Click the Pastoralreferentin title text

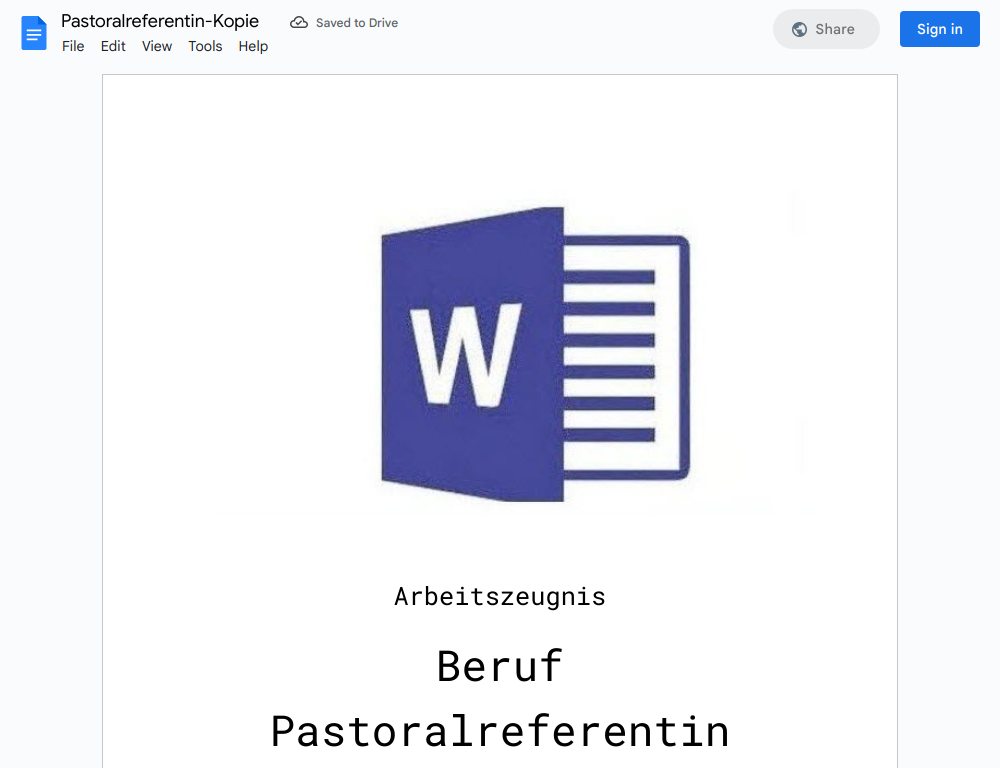pyautogui.click(x=500, y=731)
